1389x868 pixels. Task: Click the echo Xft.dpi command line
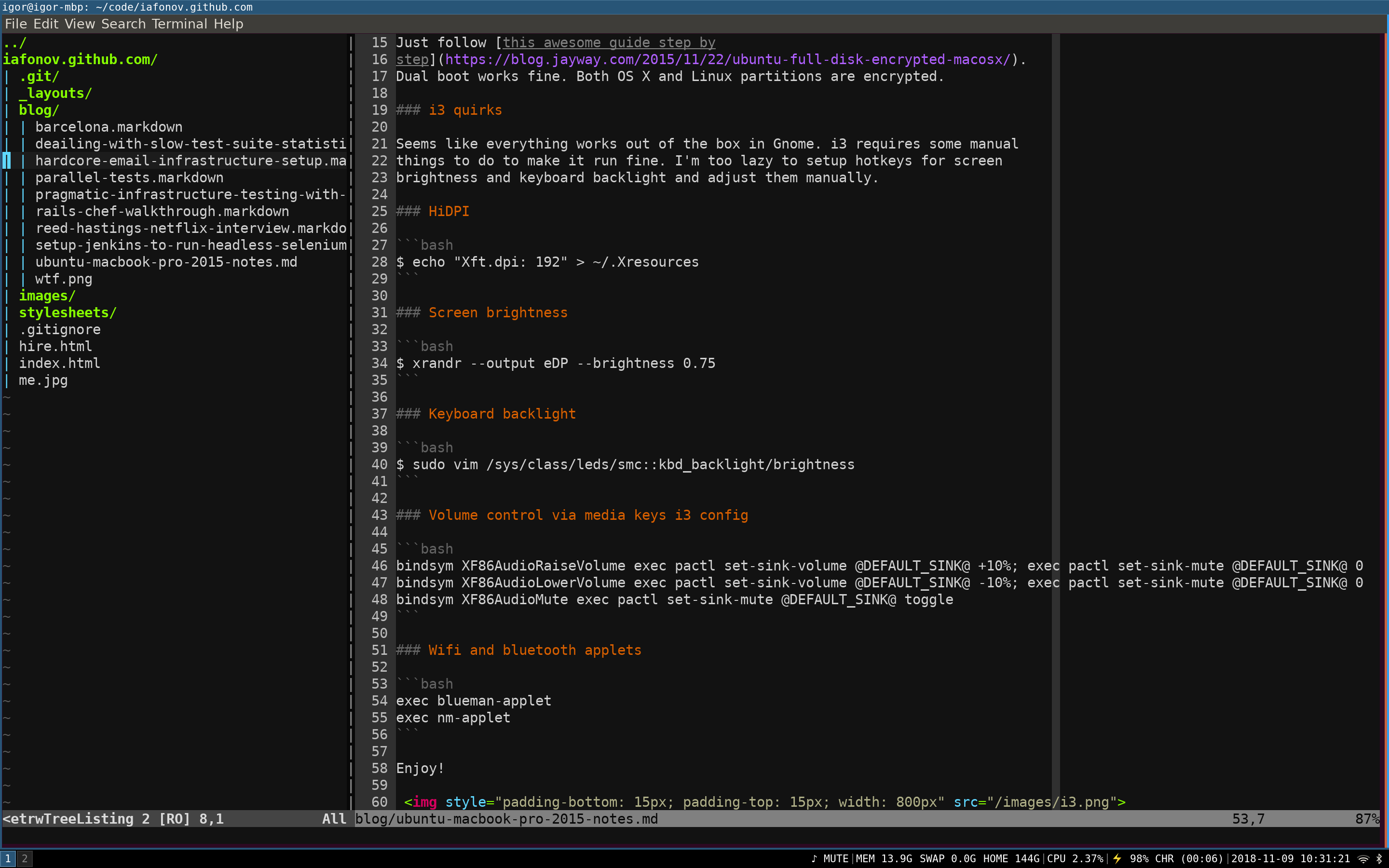pyautogui.click(x=547, y=262)
